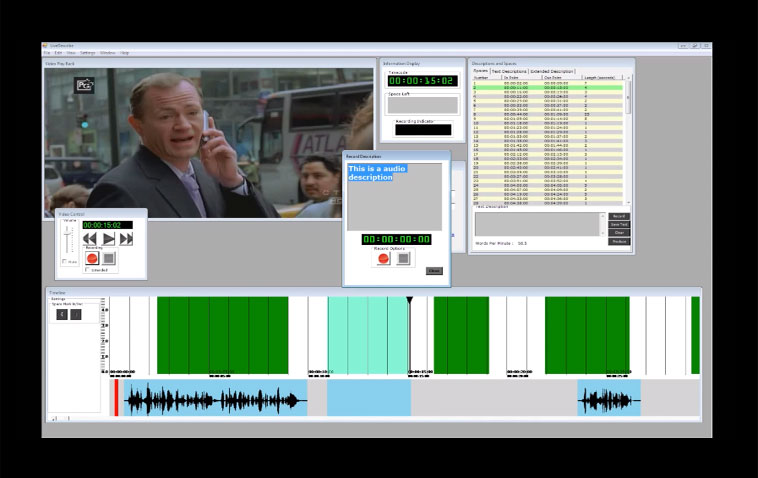
Task: Click the gray stop button in Video Control
Action: pos(109,258)
